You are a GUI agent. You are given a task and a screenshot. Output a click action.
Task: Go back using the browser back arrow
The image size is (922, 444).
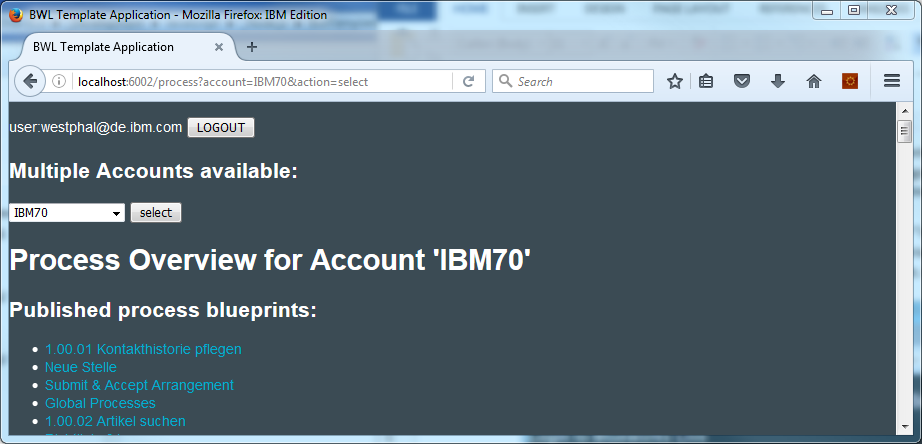29,81
